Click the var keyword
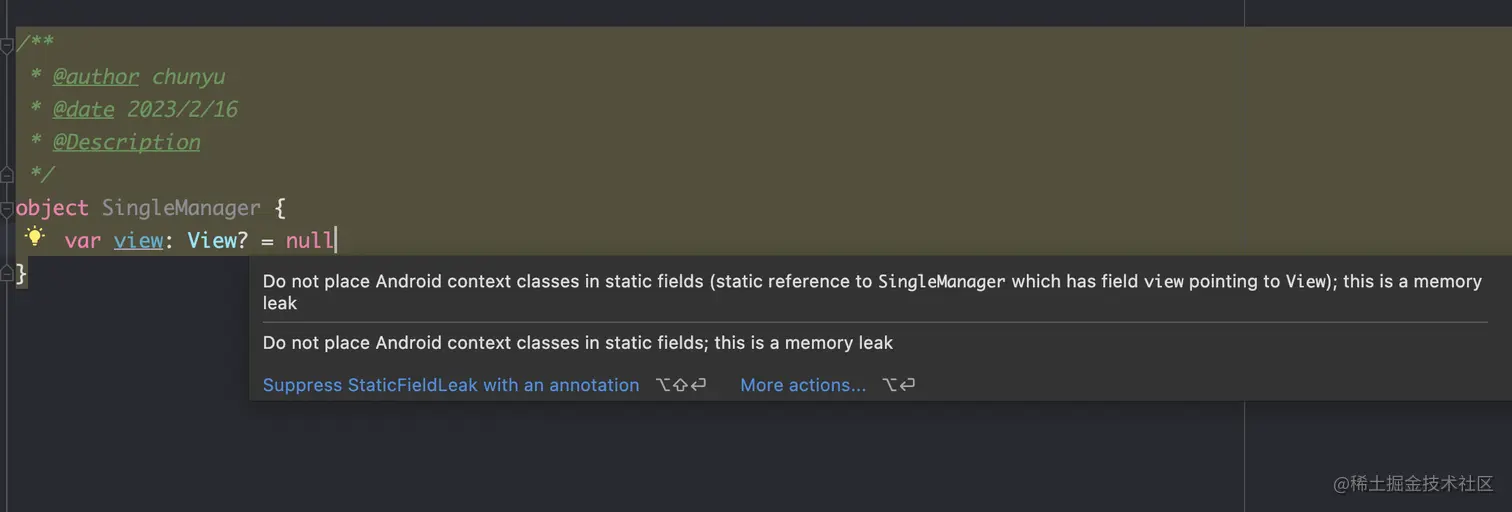 point(83,241)
